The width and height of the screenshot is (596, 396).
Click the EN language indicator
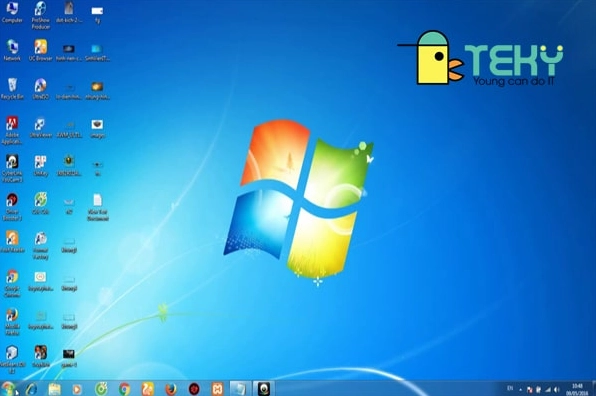click(510, 388)
